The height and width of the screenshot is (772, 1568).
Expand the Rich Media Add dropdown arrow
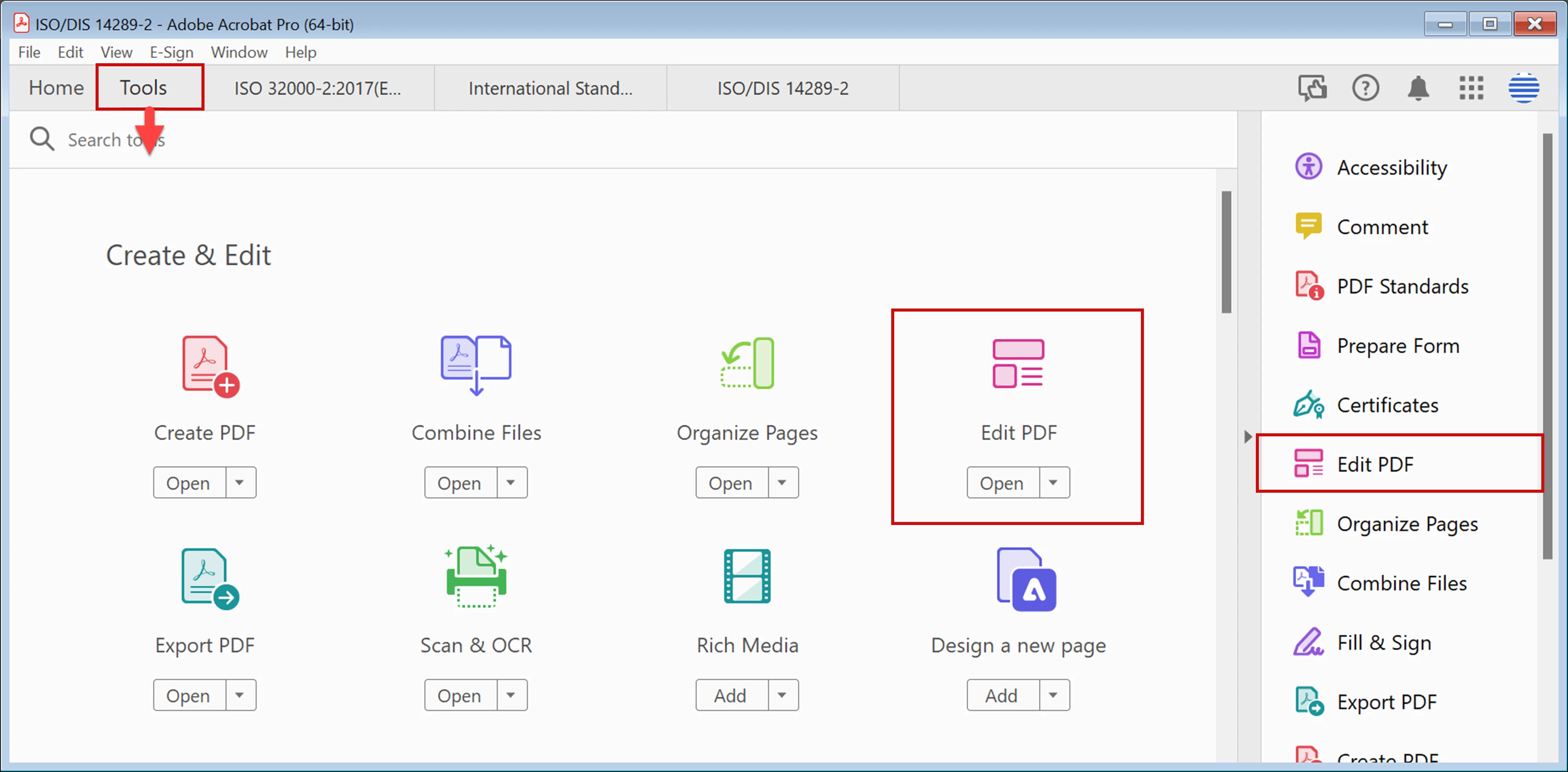(782, 695)
